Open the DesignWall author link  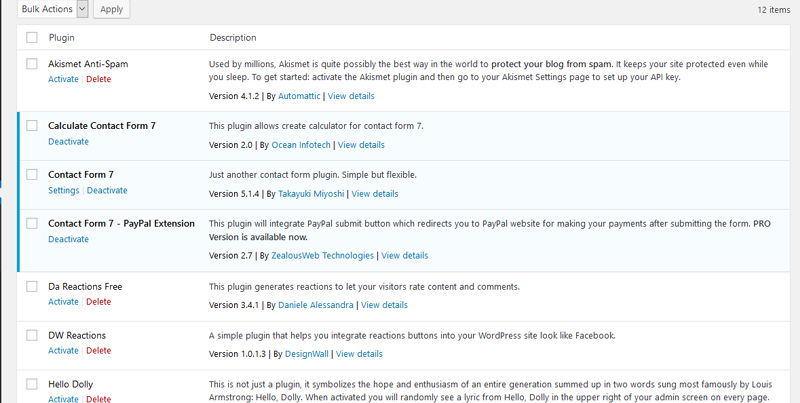[307, 354]
